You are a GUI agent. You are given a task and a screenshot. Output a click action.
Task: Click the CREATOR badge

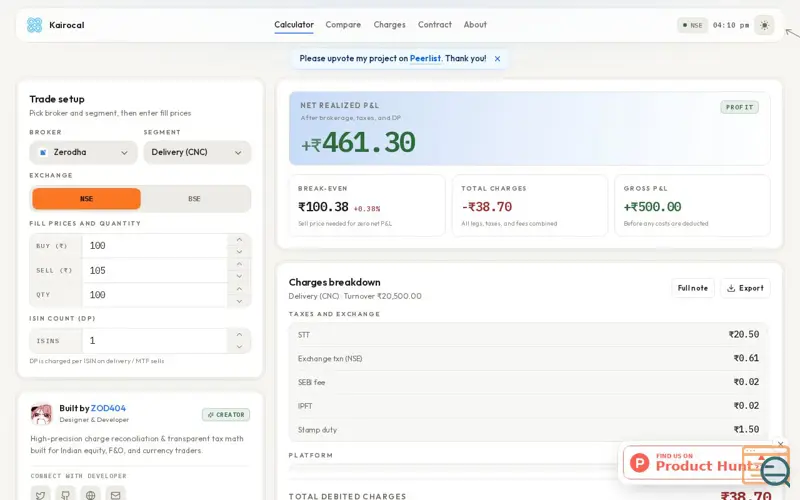(x=226, y=415)
